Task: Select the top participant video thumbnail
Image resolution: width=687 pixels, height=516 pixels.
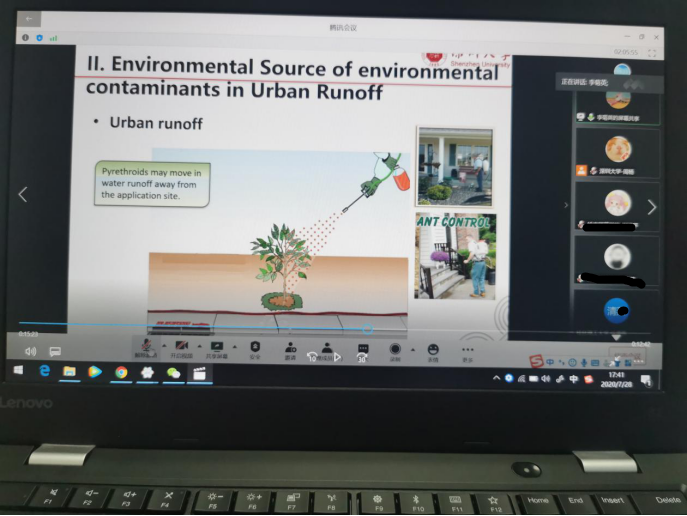Action: [x=620, y=98]
